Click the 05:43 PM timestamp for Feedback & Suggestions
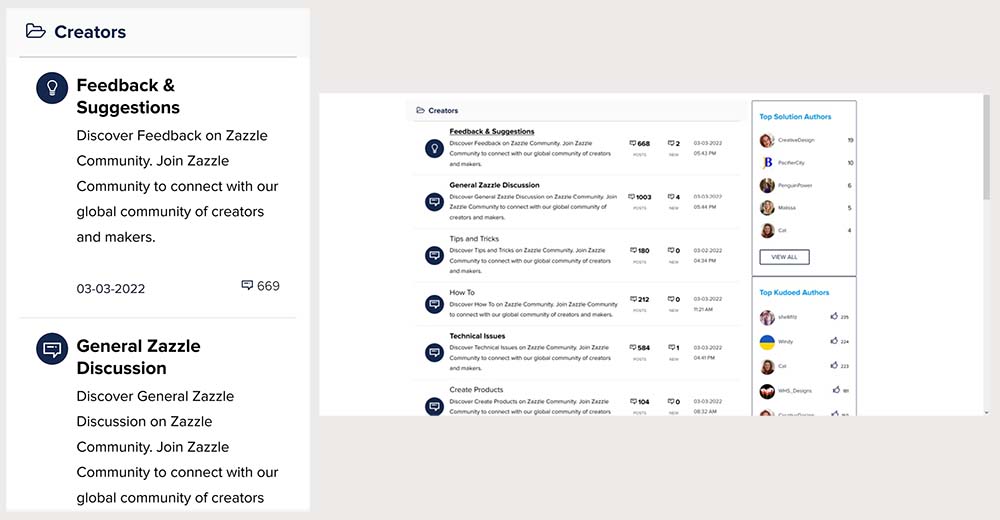Image resolution: width=1000 pixels, height=520 pixels. (705, 154)
